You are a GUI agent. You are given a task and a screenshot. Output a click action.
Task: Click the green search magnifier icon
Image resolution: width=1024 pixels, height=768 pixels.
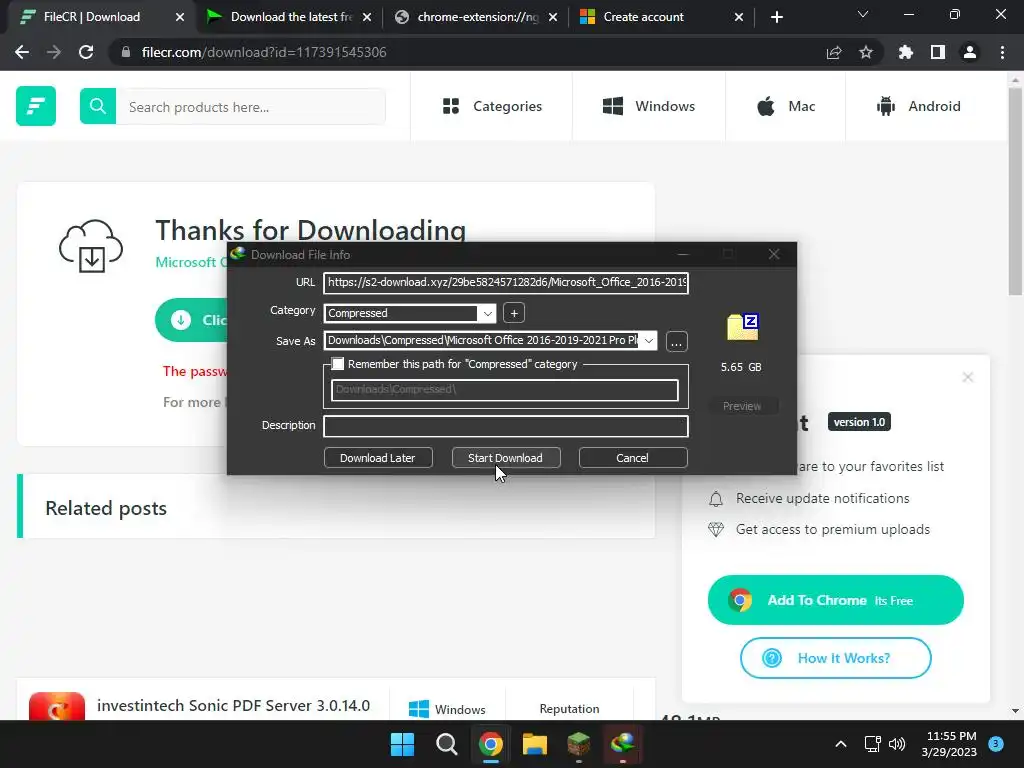98,106
